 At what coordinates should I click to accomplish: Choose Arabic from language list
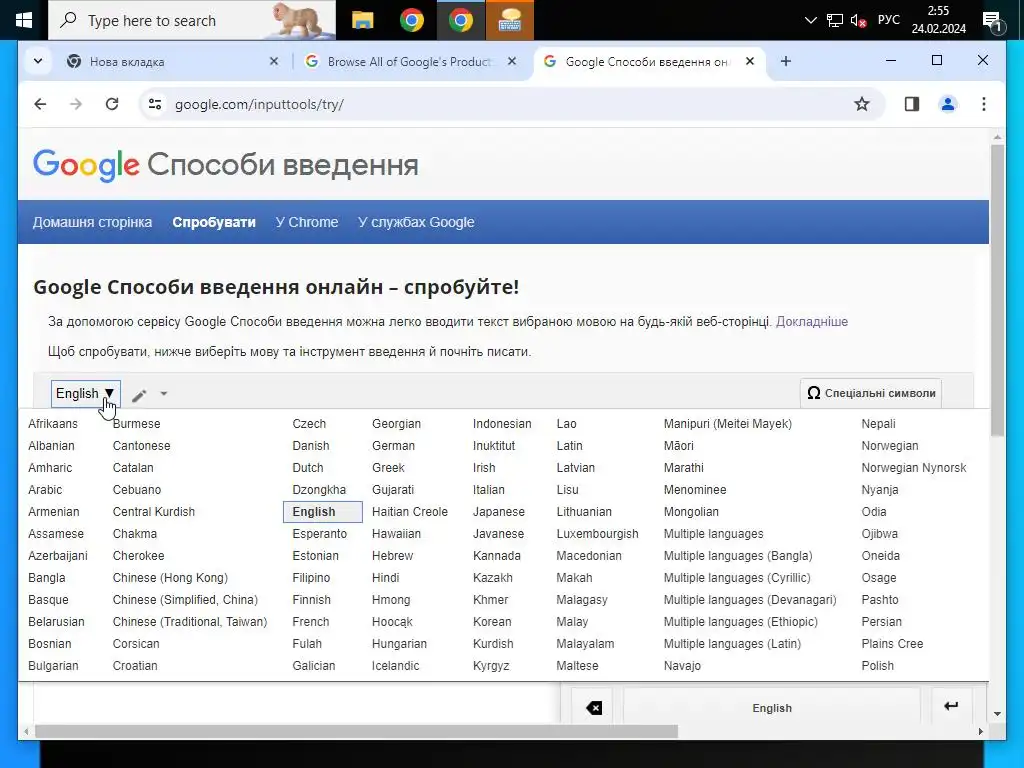45,490
